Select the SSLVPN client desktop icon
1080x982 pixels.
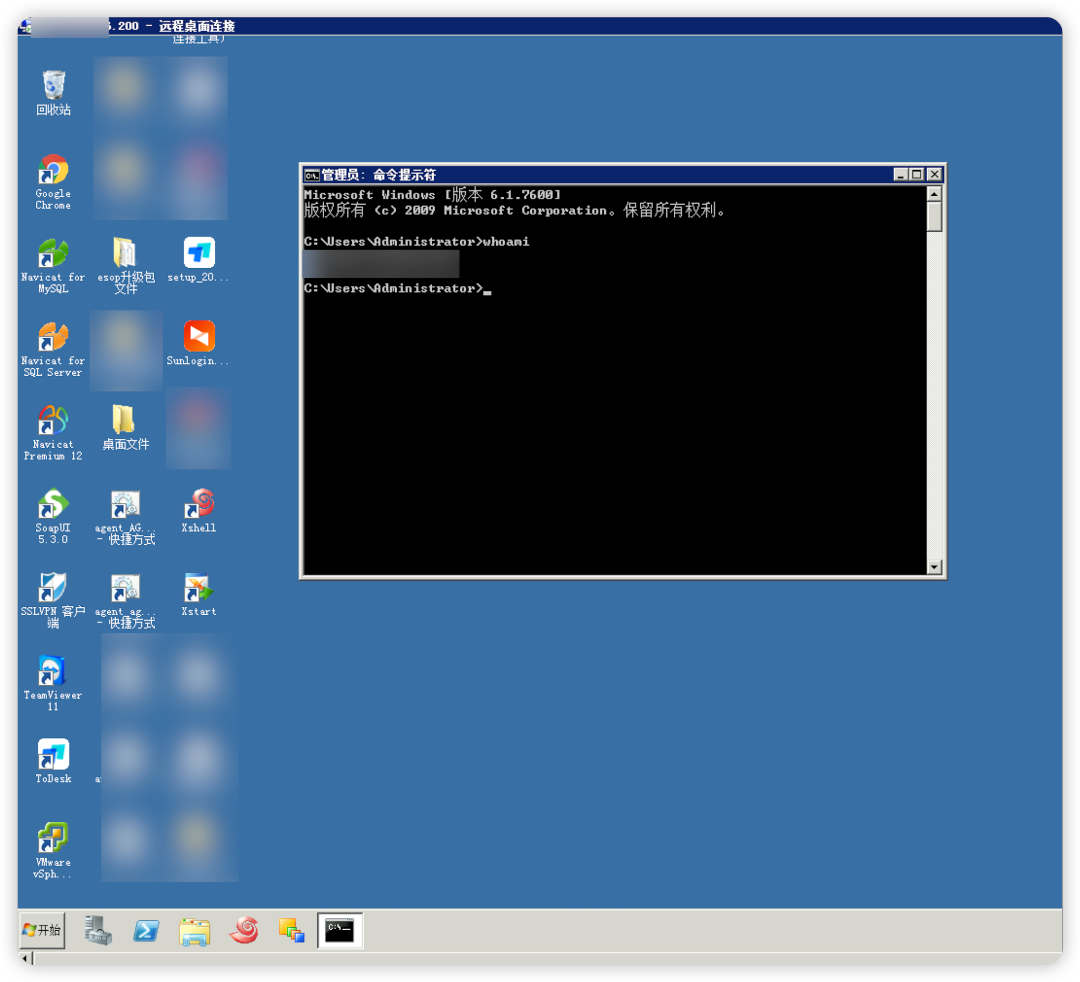click(53, 600)
